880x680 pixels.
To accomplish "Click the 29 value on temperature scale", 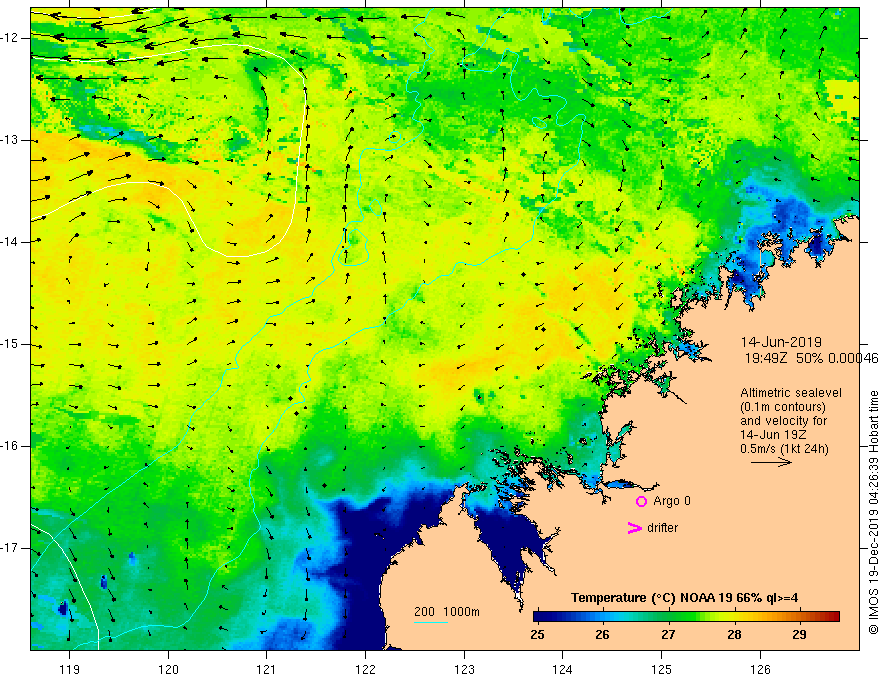I will coord(800,635).
